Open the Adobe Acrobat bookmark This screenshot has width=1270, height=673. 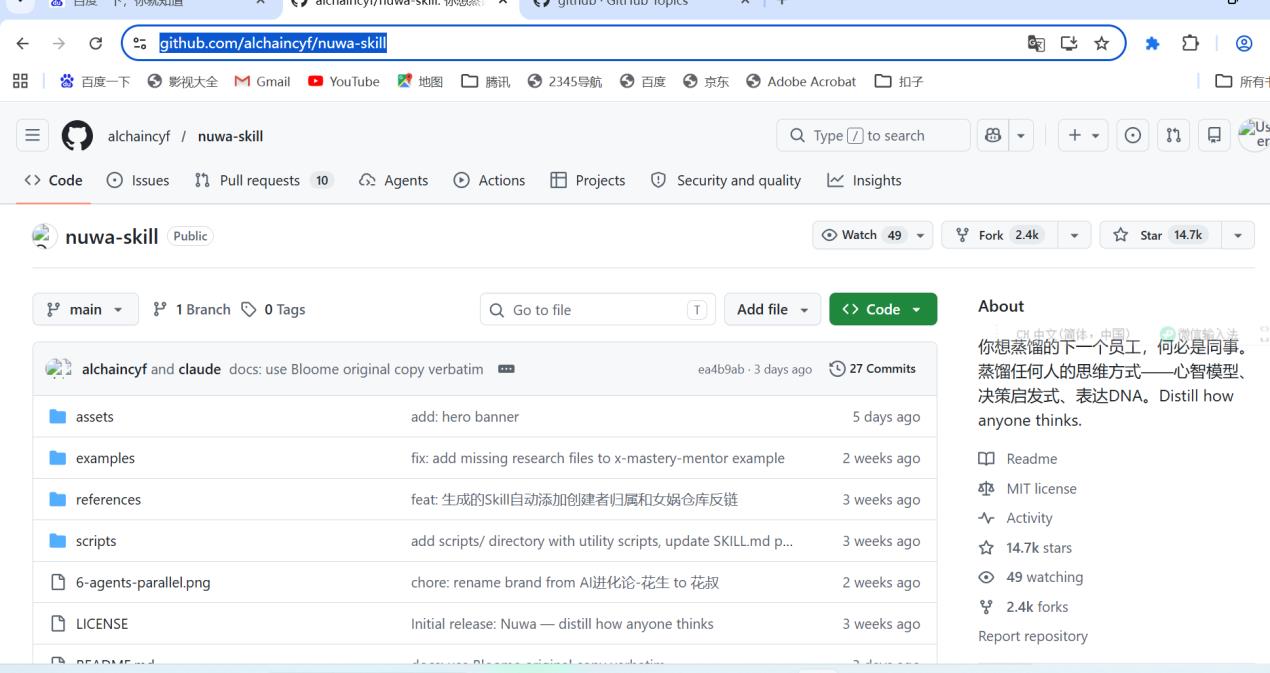click(801, 82)
